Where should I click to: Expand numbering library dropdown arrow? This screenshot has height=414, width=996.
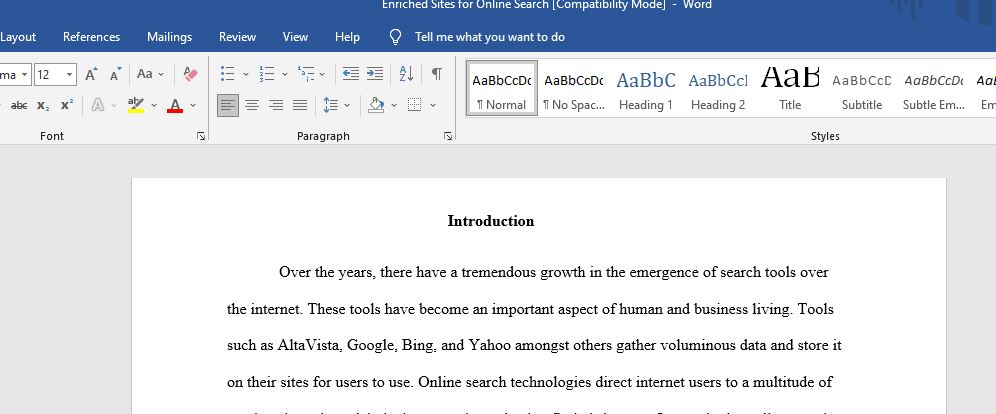285,75
